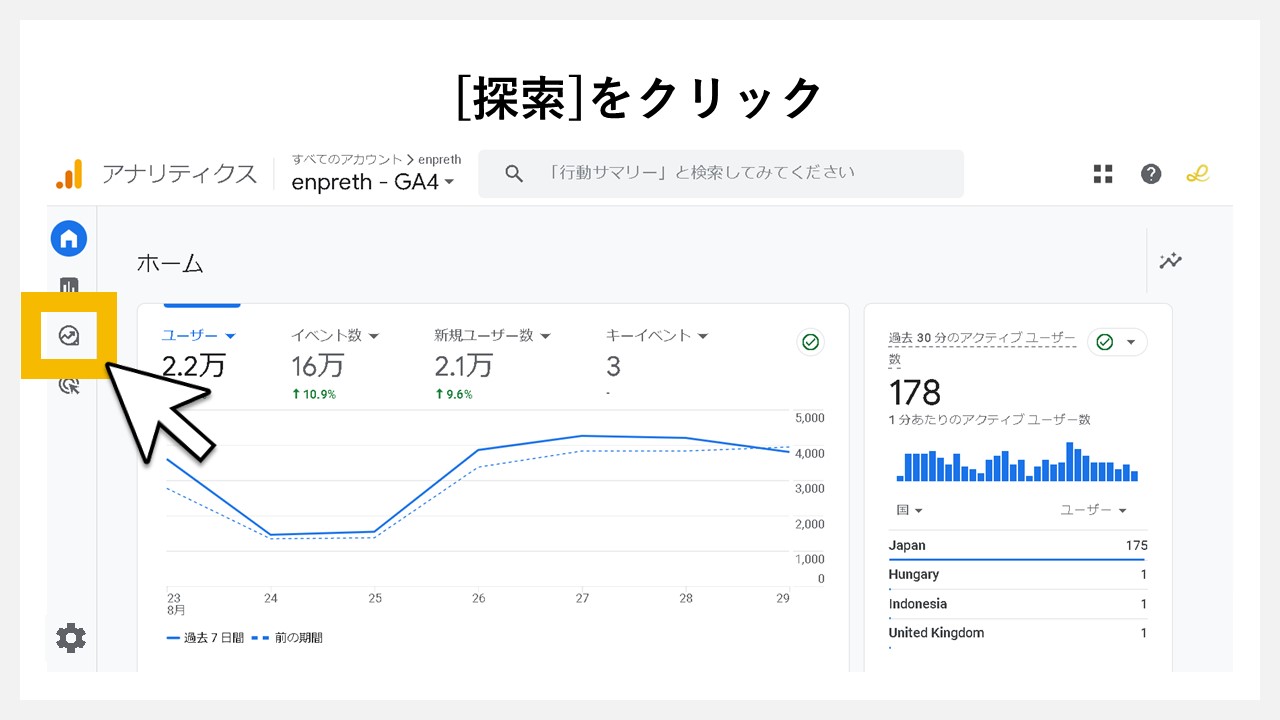1280x720 pixels.
Task: Click the green check badge on realtime card
Action: [x=1104, y=342]
